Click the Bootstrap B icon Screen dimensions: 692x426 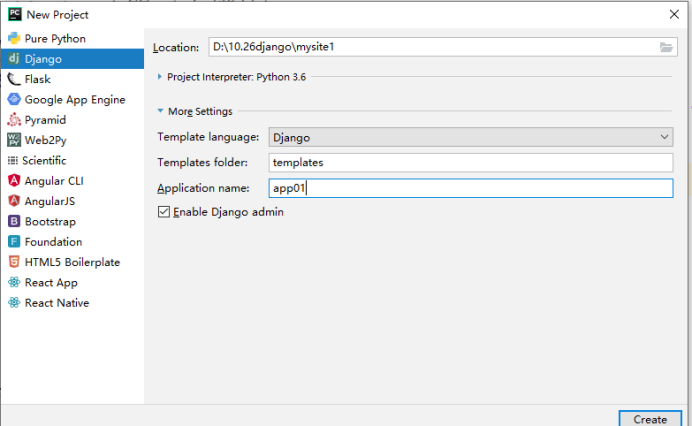coord(14,221)
